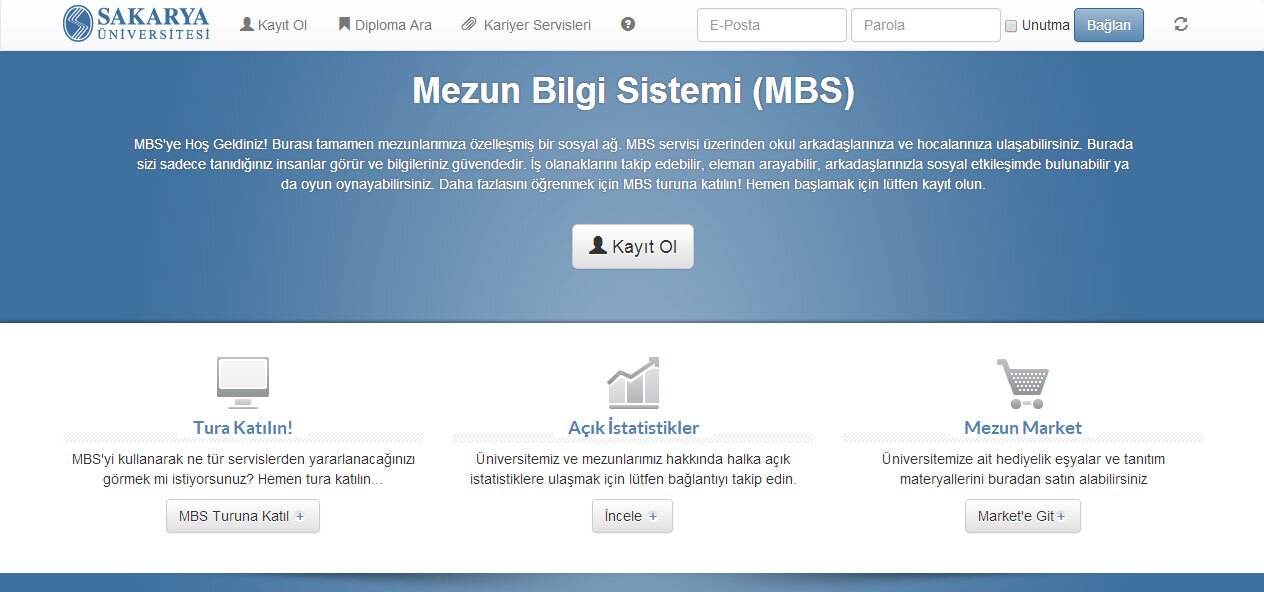
Task: Click the Bağlan login button
Action: 1109,25
